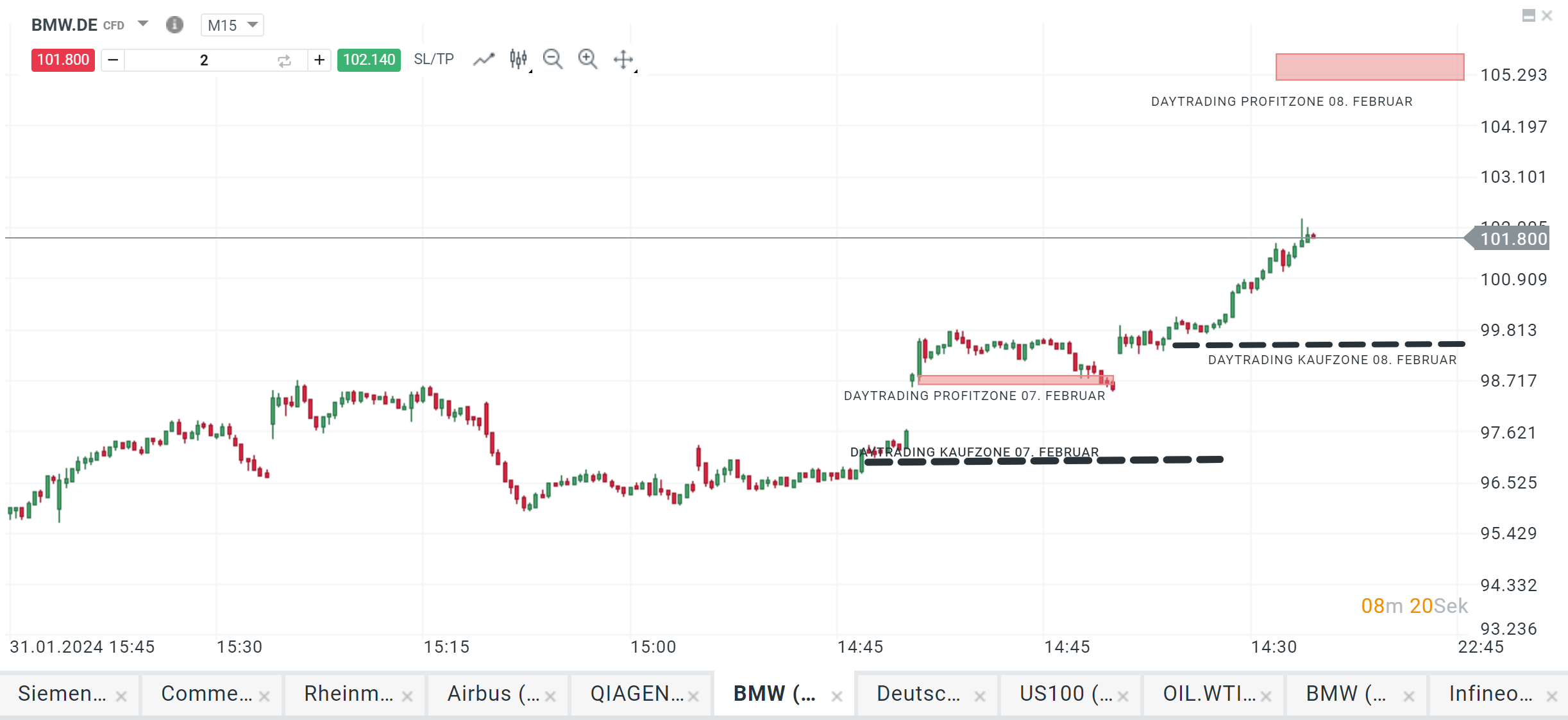Screen dimensions: 1568x720
Task: Click the volume input field showing 2
Action: pos(204,60)
